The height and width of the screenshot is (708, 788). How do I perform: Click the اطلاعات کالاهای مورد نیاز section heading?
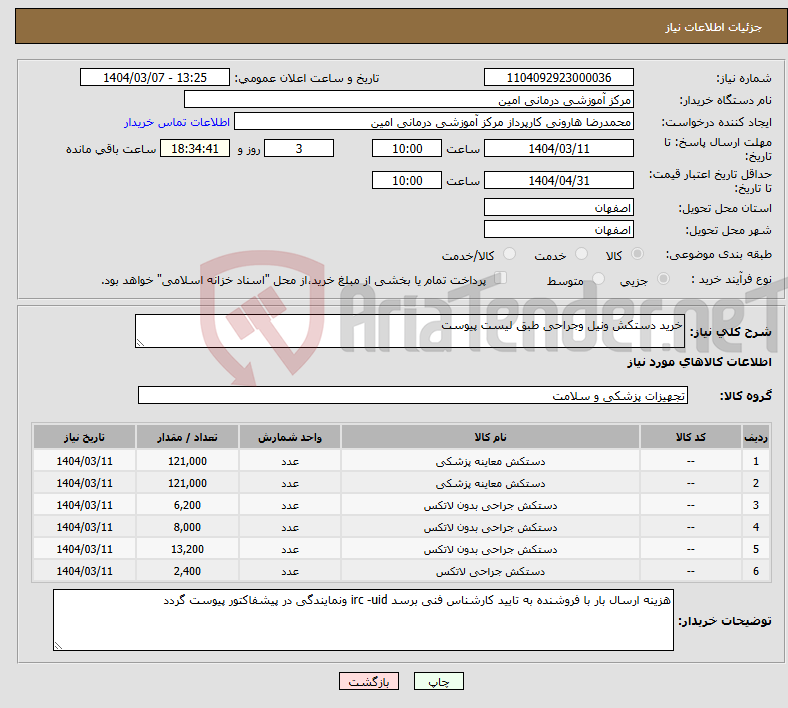coord(699,362)
